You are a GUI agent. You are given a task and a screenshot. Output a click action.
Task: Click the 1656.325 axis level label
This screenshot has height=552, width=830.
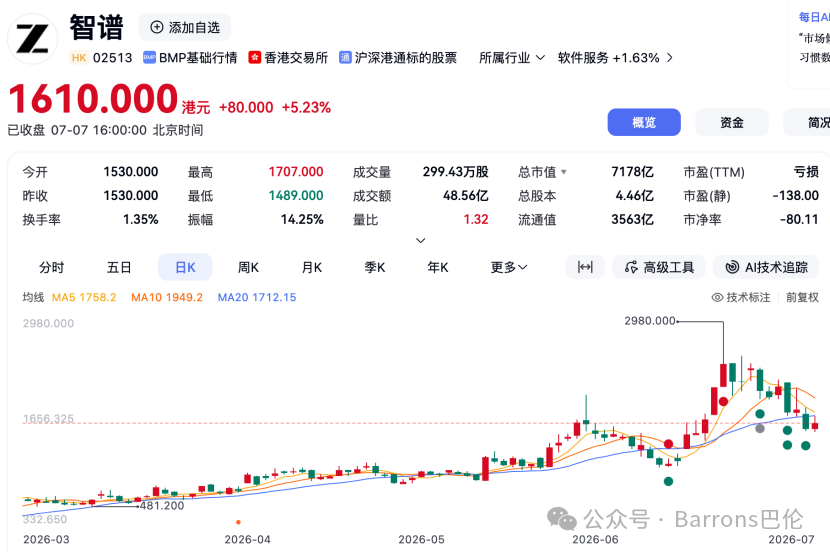(x=48, y=419)
